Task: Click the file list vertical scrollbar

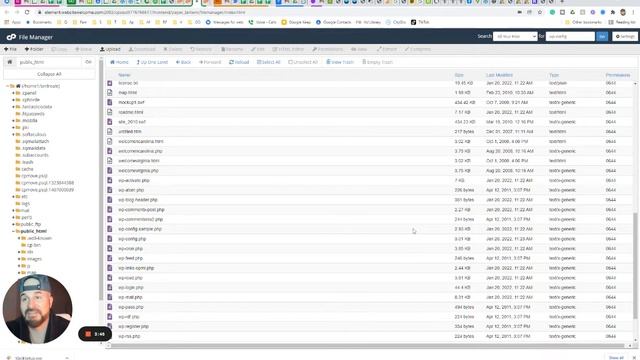Action: [635, 265]
